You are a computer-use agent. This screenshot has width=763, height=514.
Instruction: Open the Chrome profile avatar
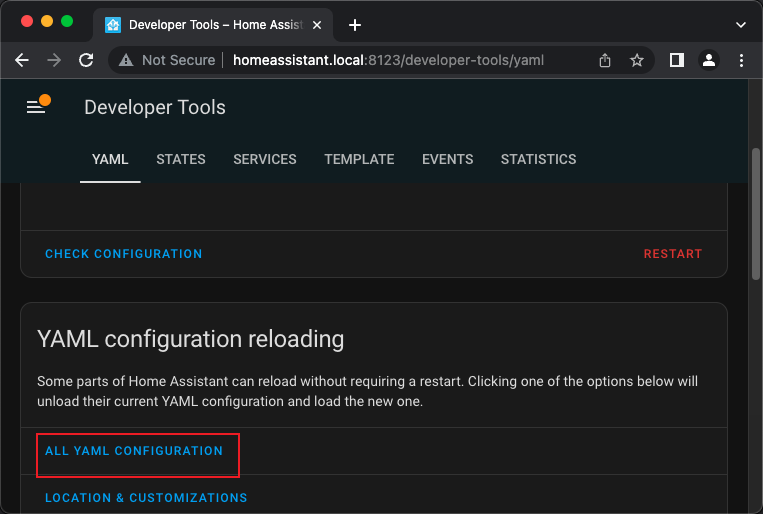tap(709, 60)
